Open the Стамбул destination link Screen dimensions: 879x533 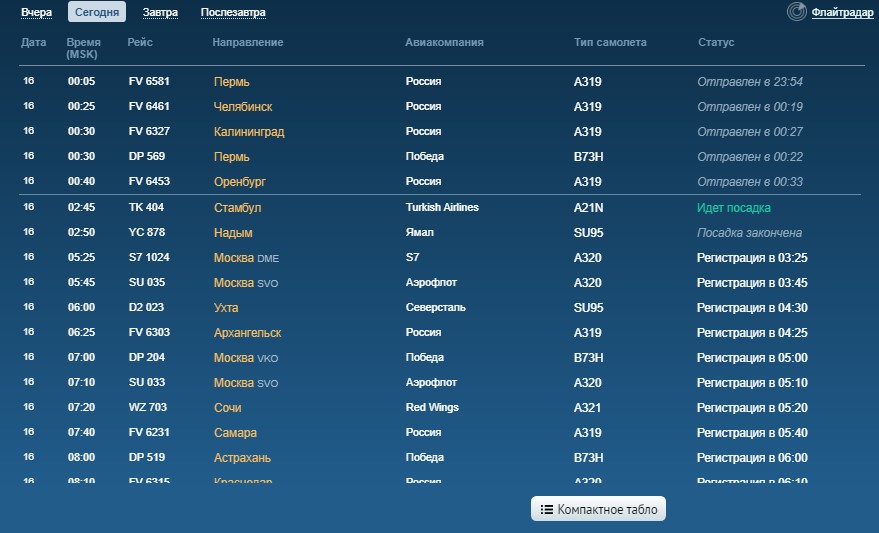click(x=237, y=207)
